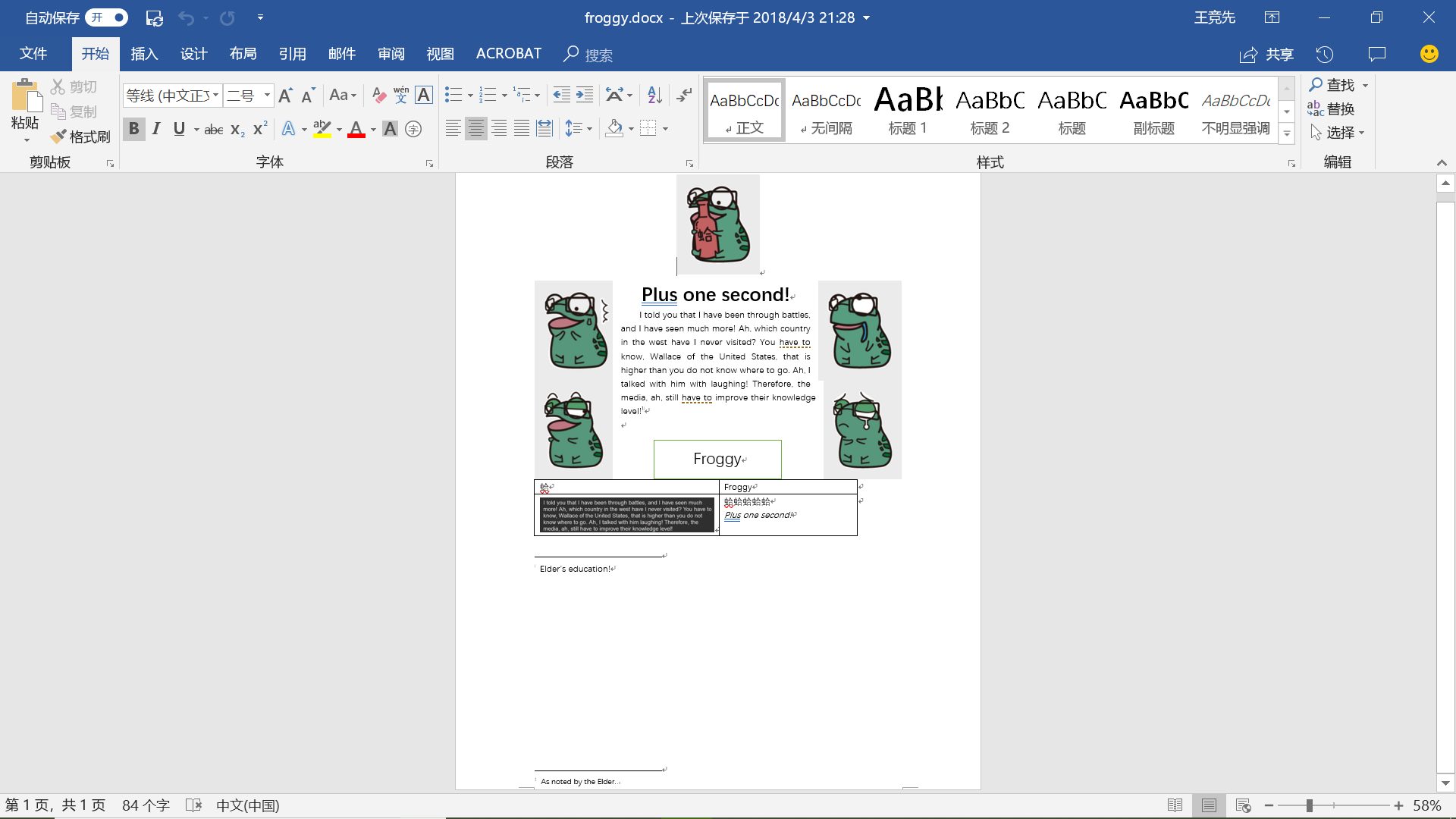Viewport: 1456px width, 819px height.
Task: Toggle Bold formatting
Action: 133,129
